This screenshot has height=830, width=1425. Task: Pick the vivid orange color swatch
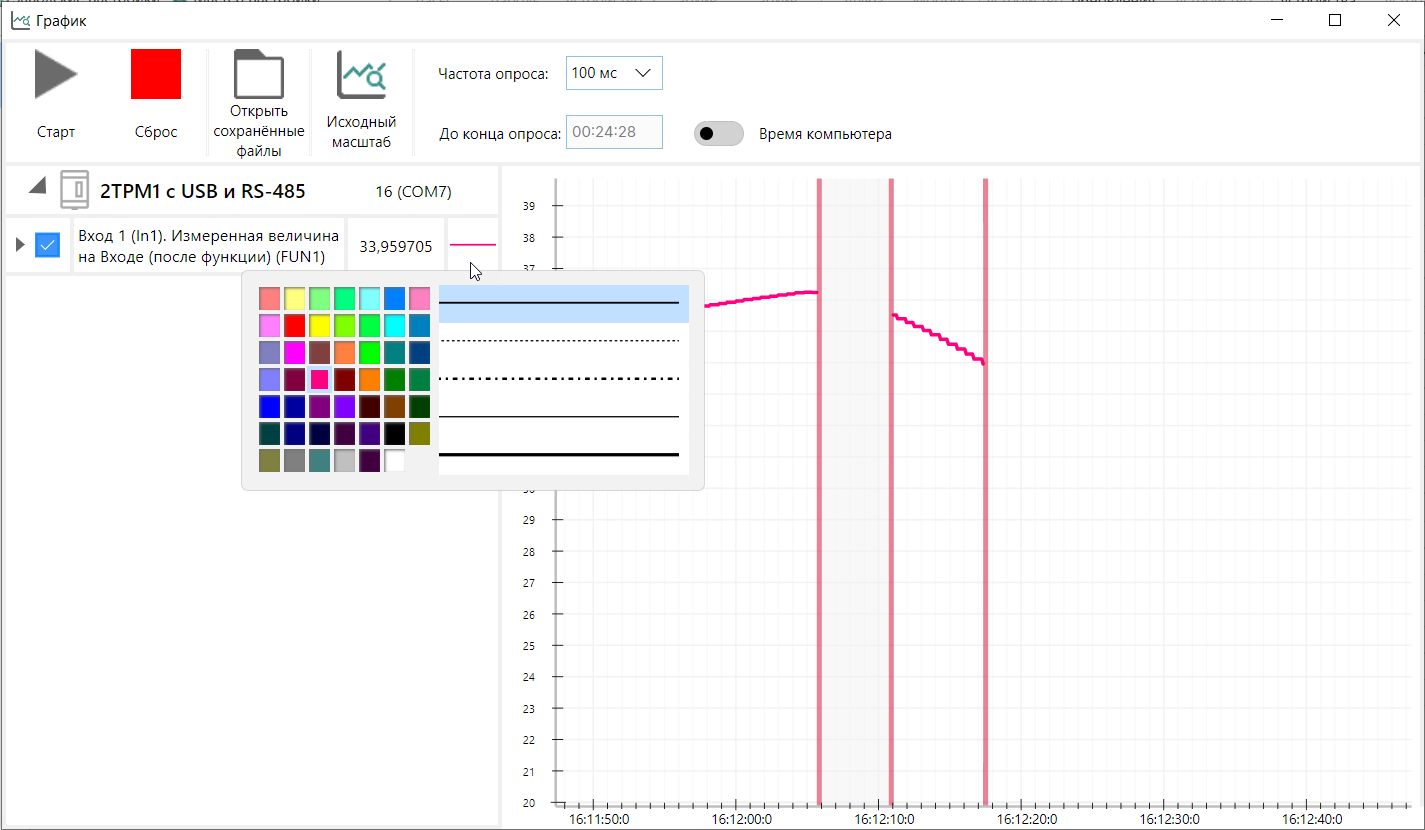(369, 379)
